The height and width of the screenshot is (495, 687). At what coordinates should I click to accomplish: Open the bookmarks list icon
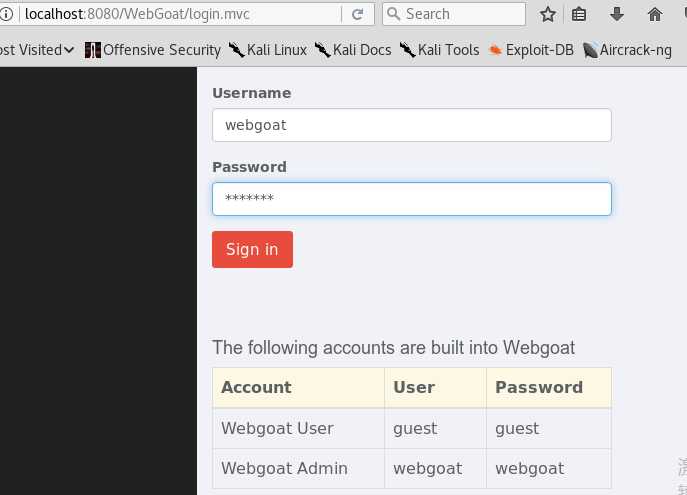[x=579, y=14]
